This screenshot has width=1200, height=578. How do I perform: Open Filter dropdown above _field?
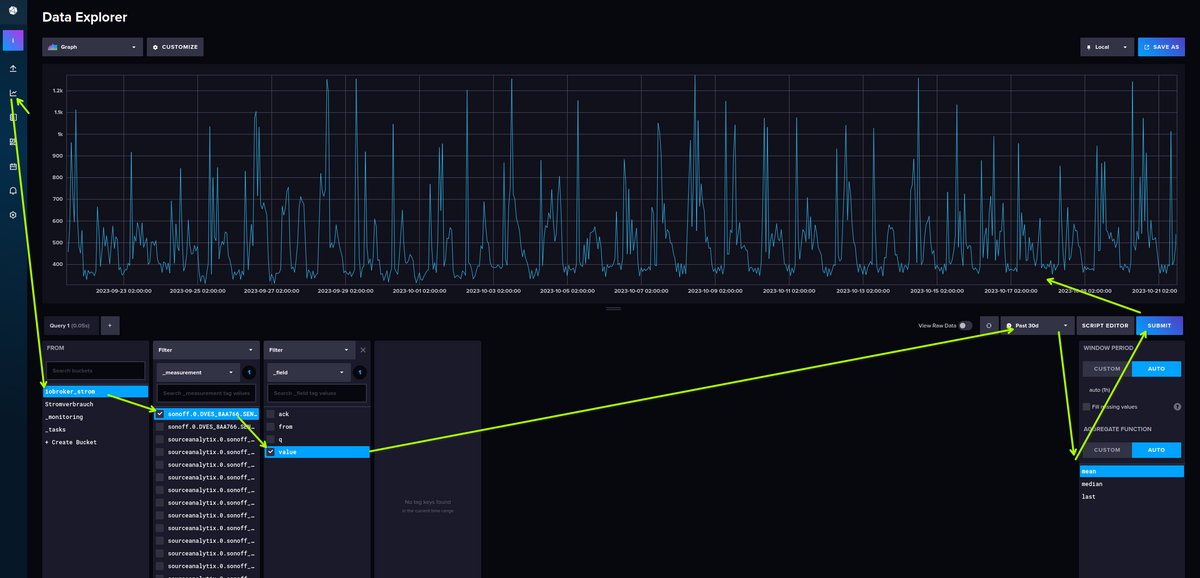310,350
